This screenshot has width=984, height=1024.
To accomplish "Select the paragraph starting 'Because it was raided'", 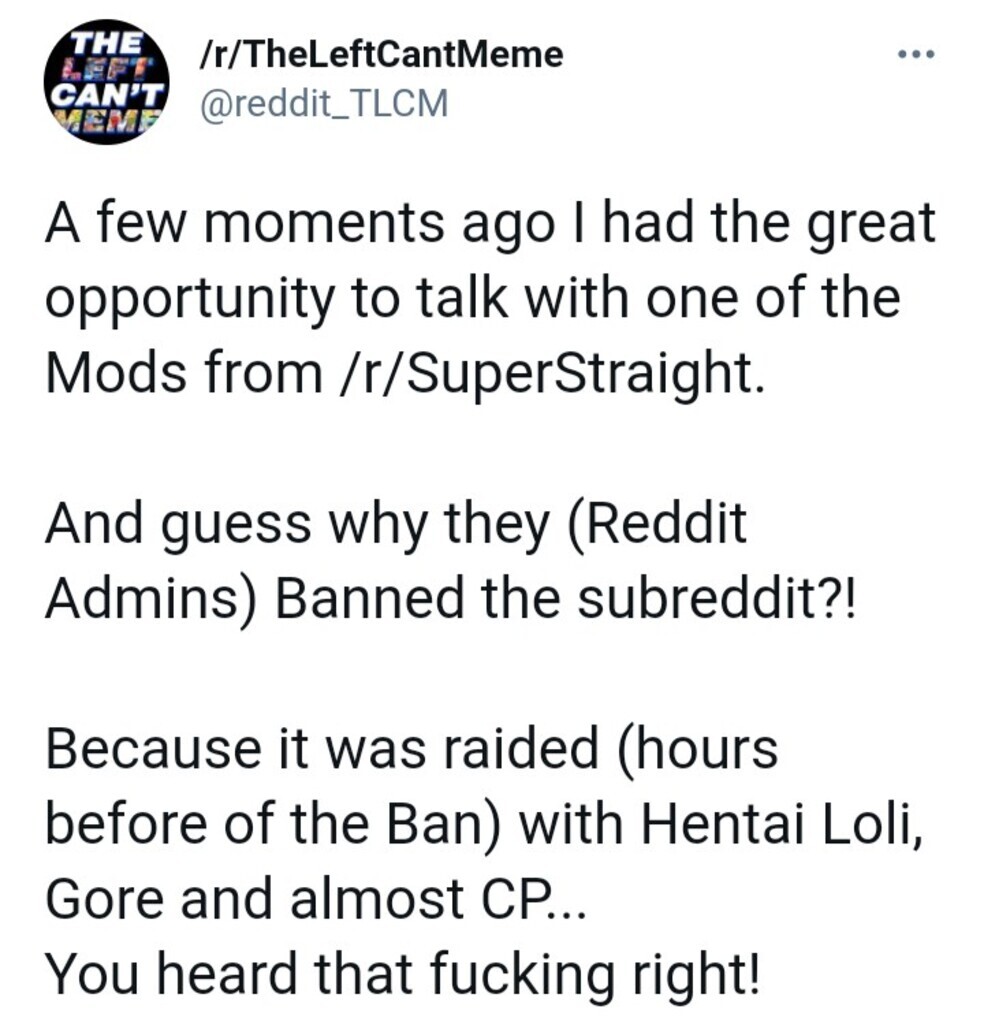I will tap(484, 823).
